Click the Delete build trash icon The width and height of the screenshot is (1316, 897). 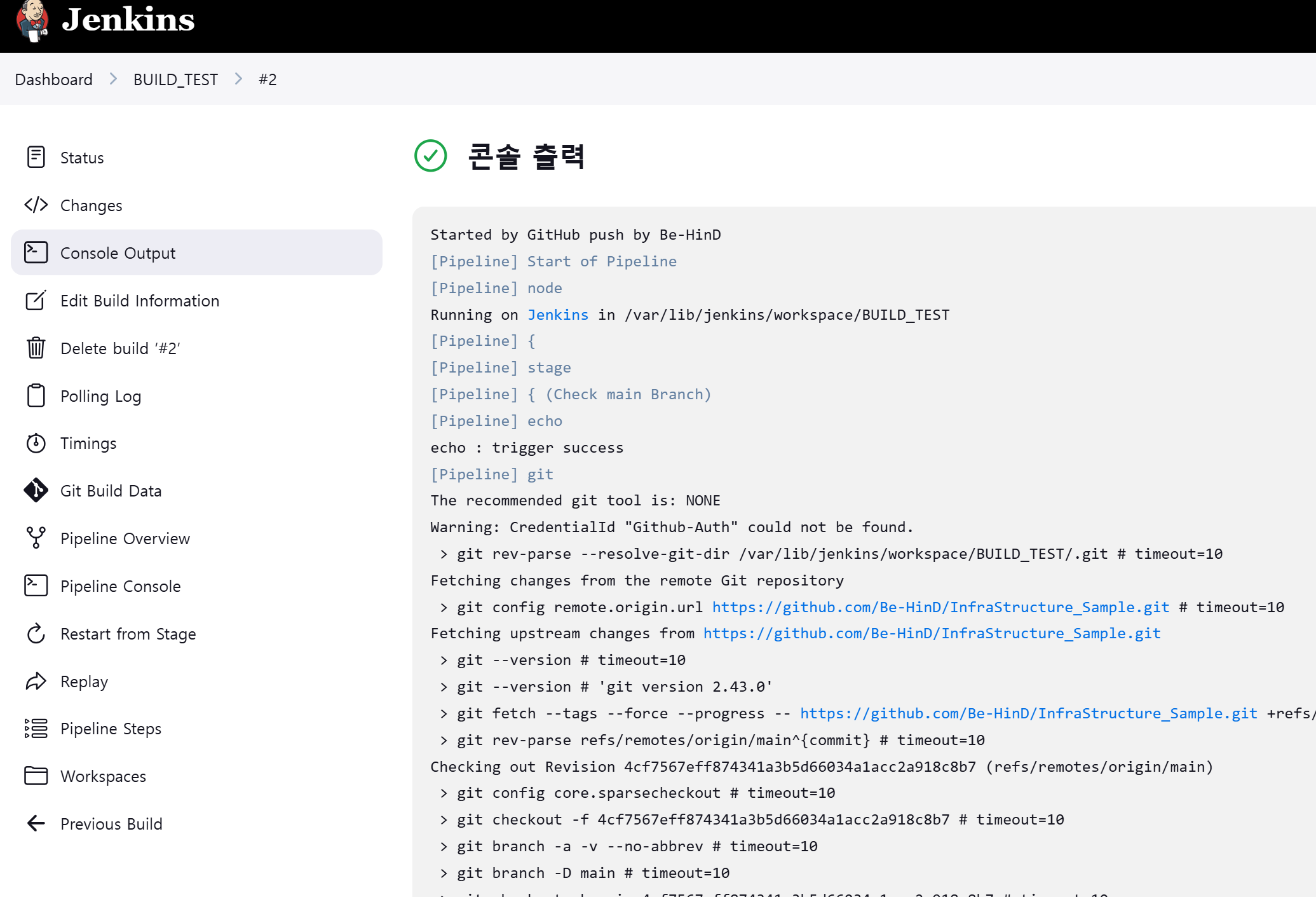click(x=36, y=348)
